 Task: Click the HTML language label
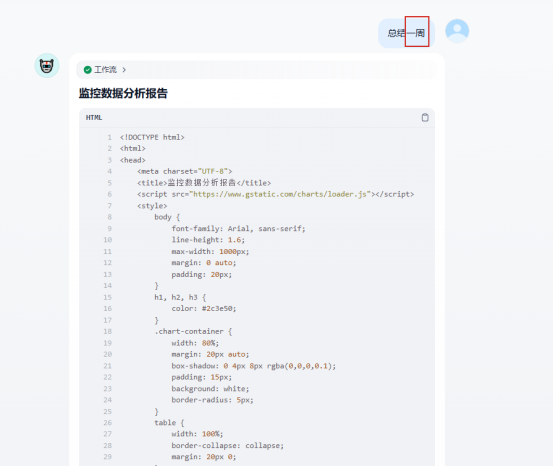tap(94, 118)
